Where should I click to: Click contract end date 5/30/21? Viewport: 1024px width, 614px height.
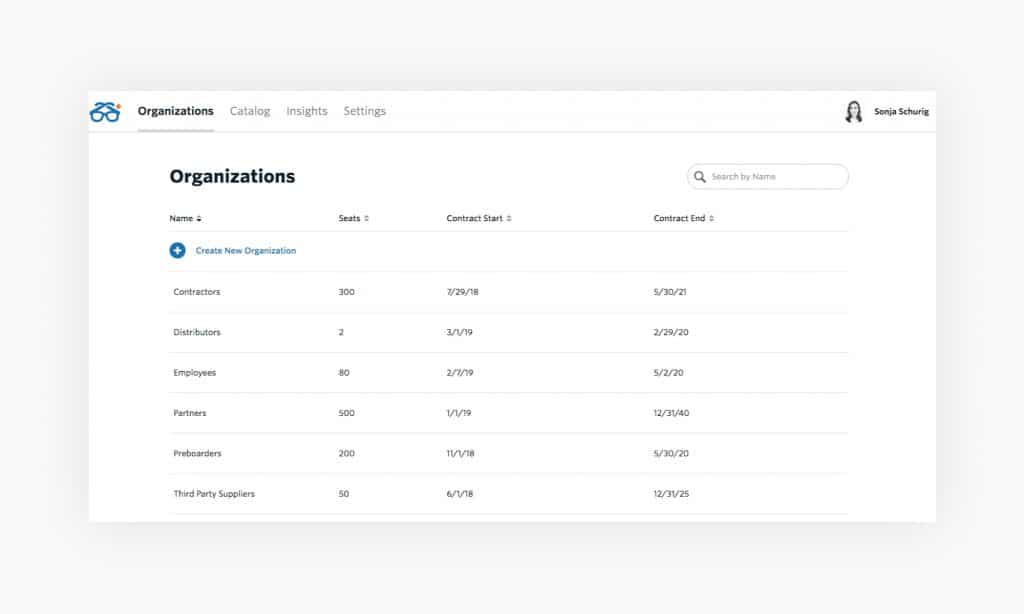(670, 292)
